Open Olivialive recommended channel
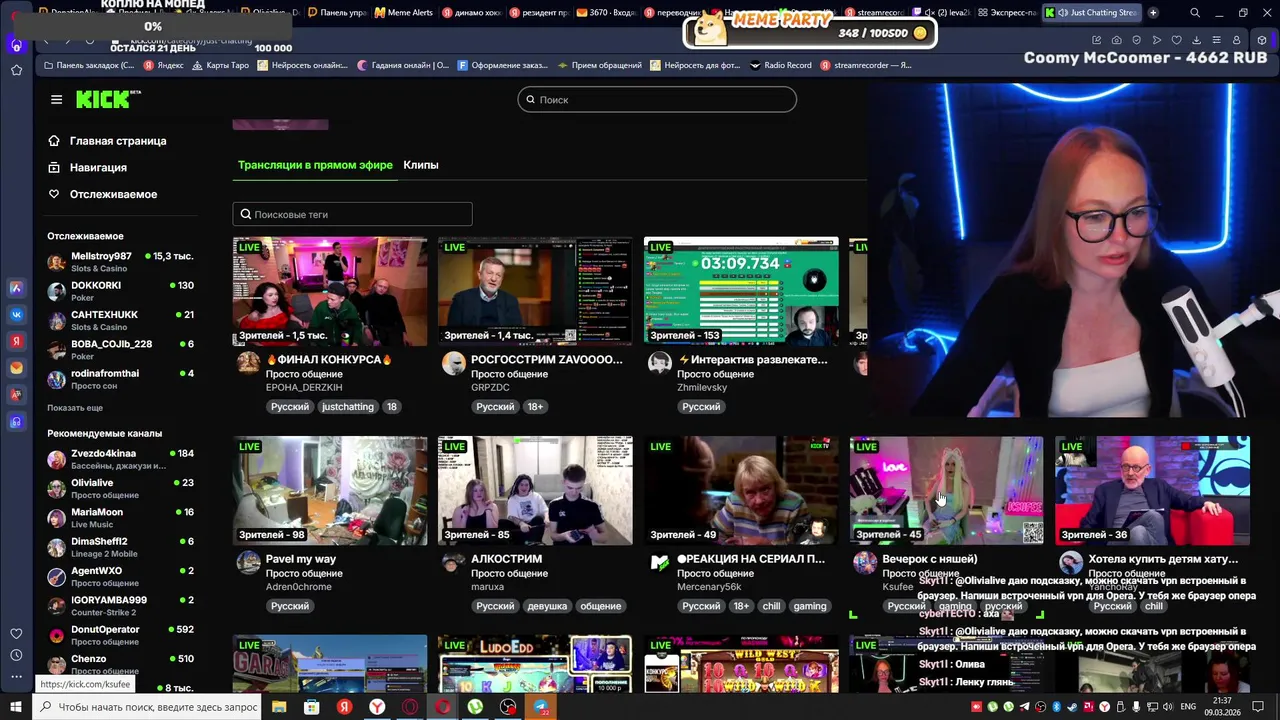 coord(120,488)
